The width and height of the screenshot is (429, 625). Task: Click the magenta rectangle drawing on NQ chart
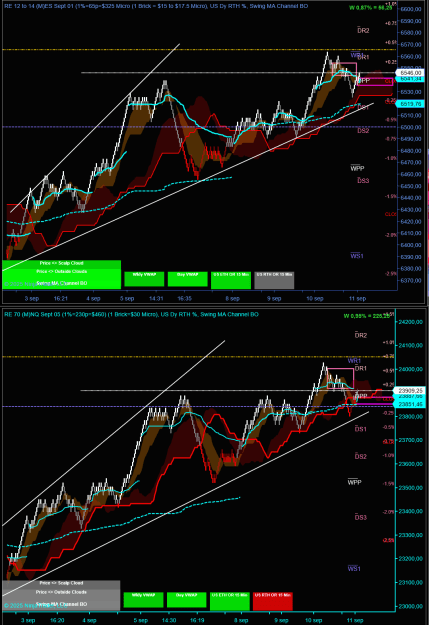(340, 378)
